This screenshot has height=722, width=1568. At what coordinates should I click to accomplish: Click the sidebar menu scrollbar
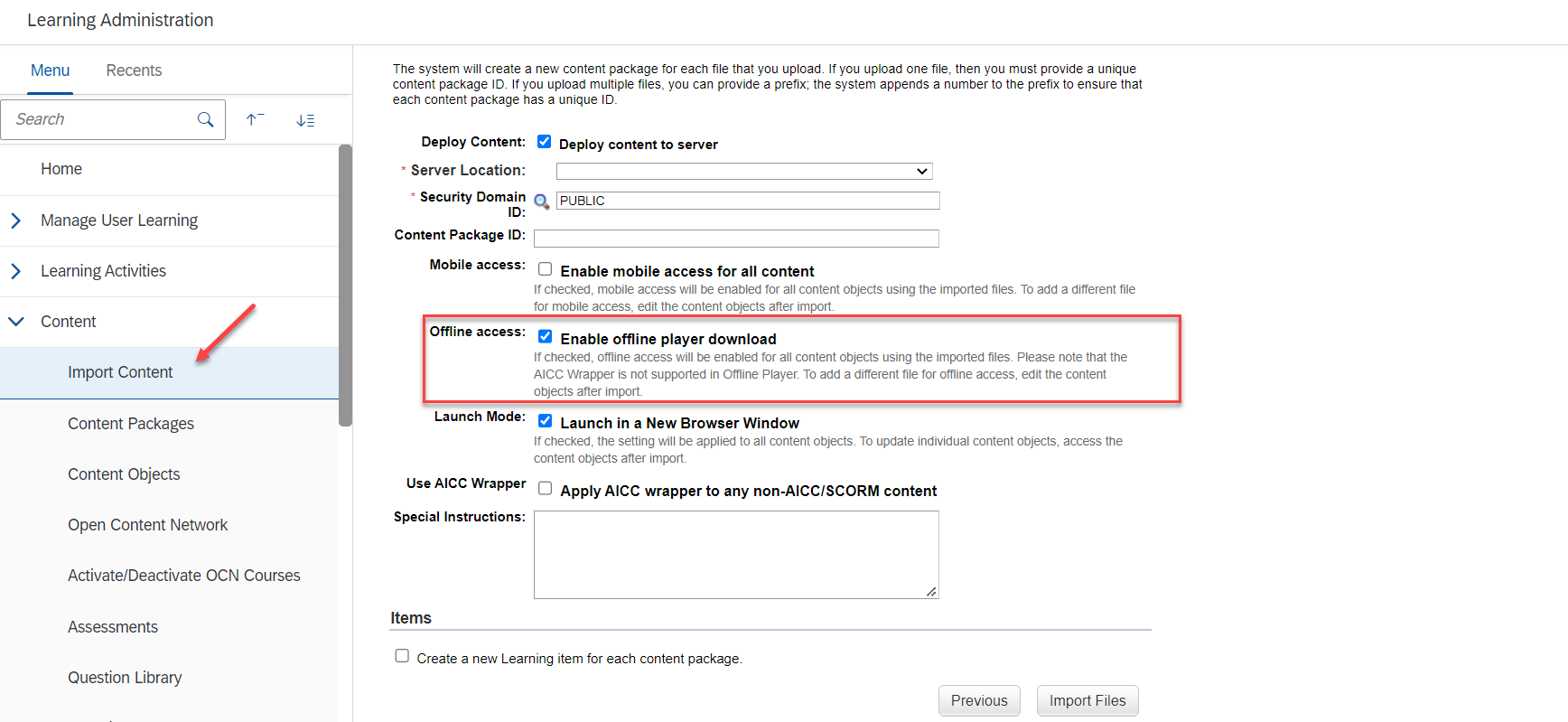pyautogui.click(x=345, y=285)
